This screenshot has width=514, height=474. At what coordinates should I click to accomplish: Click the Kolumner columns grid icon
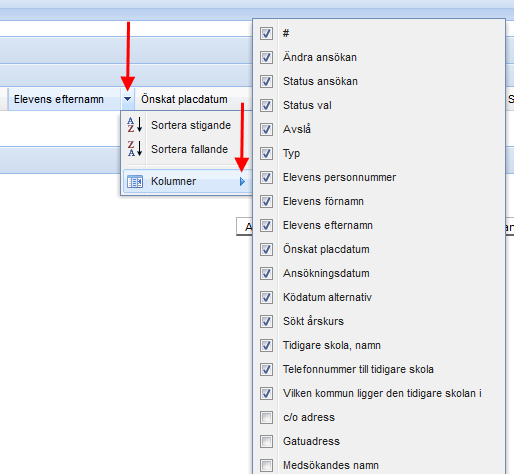pos(135,182)
